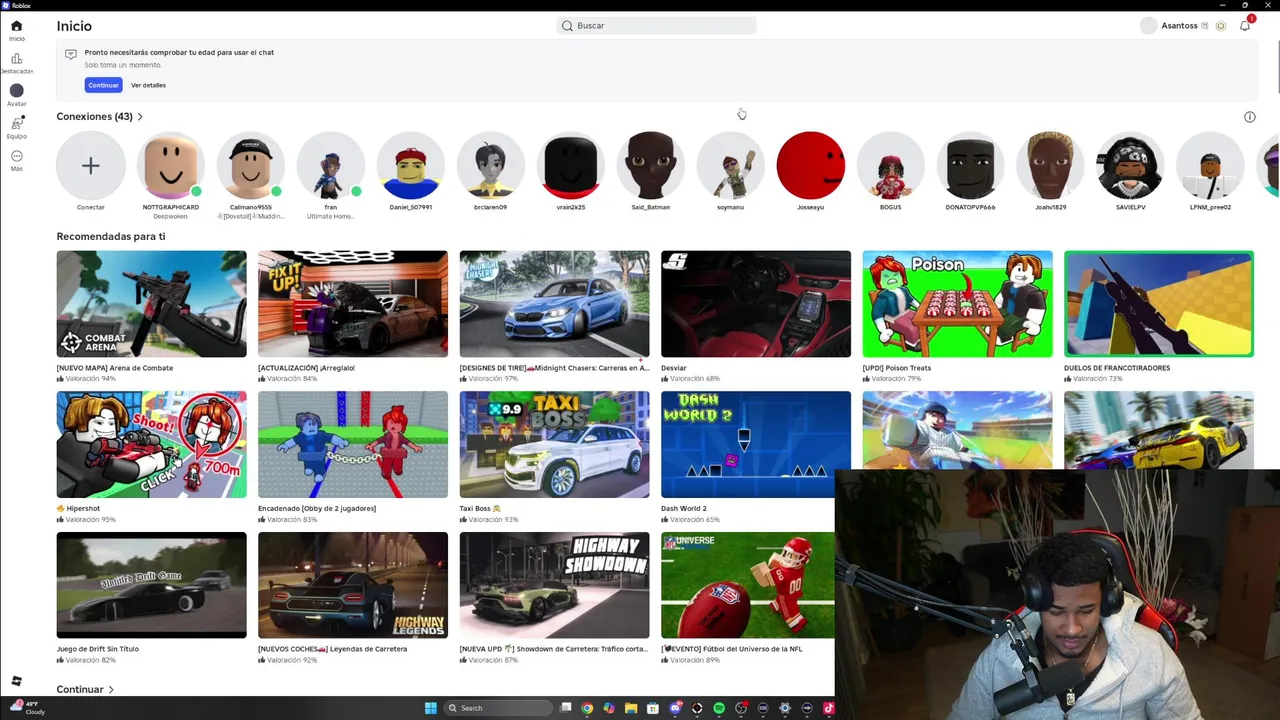
Task: Open the Equipo sidebar item
Action: [x=16, y=123]
